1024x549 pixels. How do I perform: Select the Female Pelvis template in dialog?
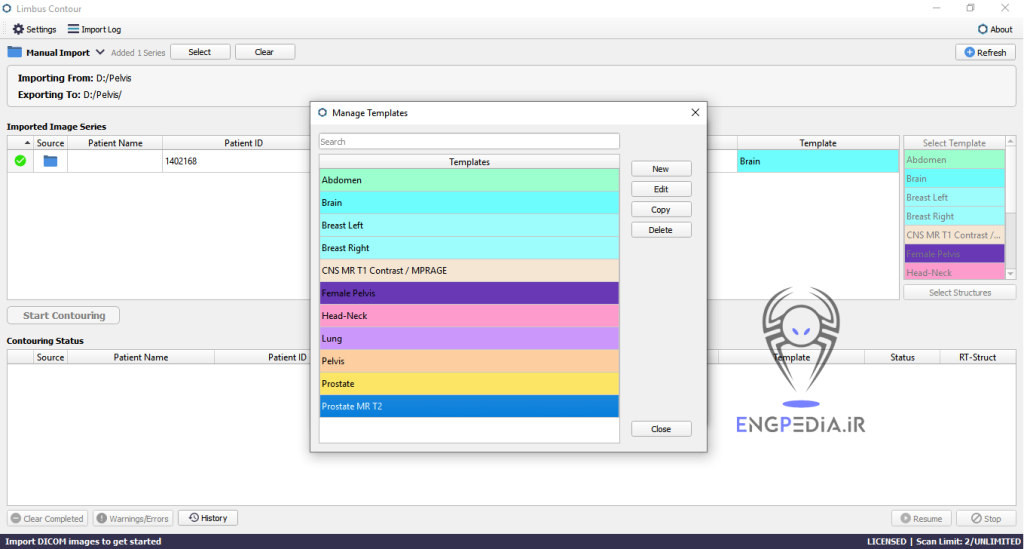point(469,293)
